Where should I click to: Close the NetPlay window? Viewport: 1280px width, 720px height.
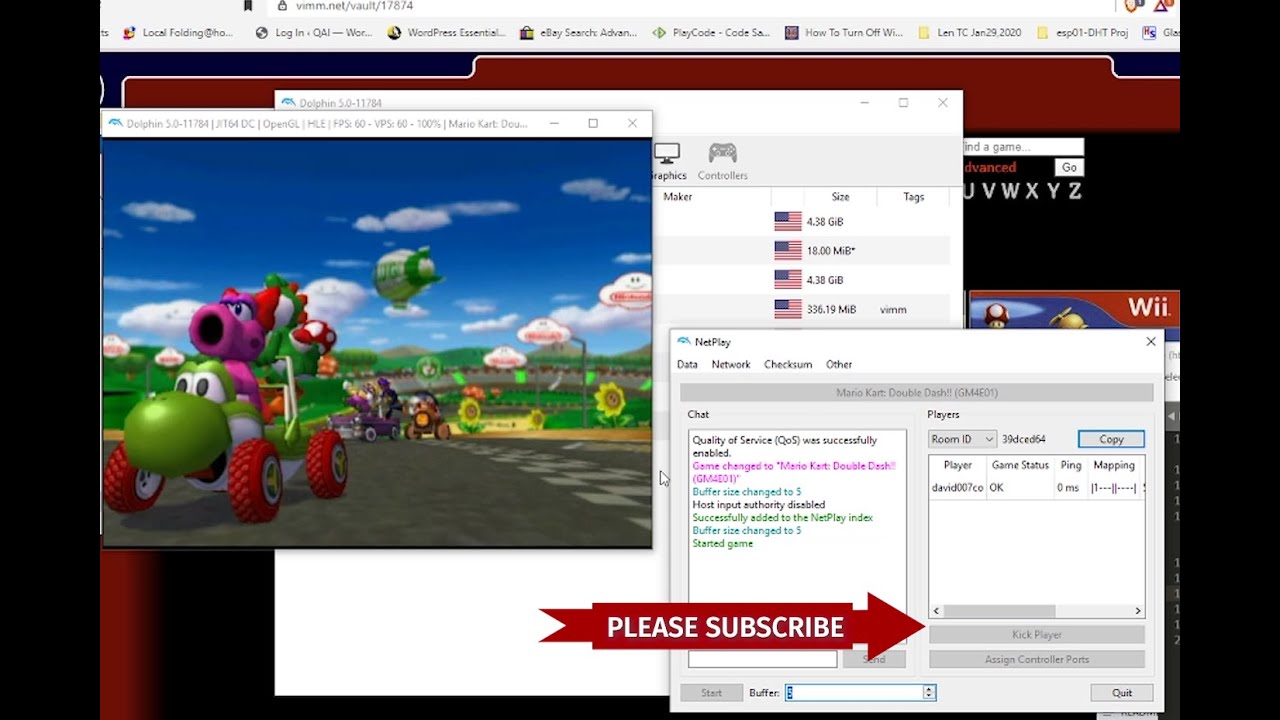coord(1150,342)
